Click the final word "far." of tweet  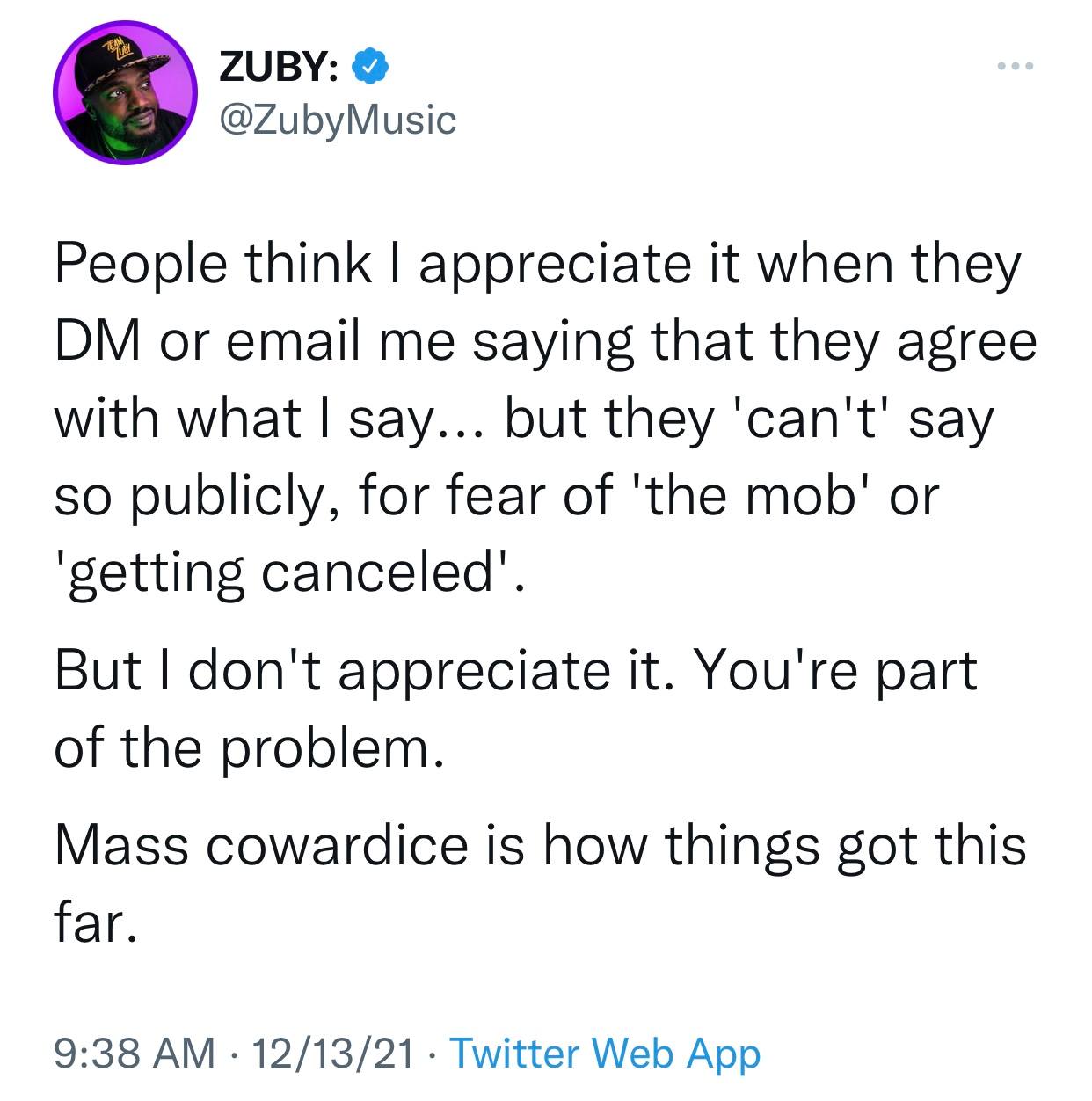[94, 922]
